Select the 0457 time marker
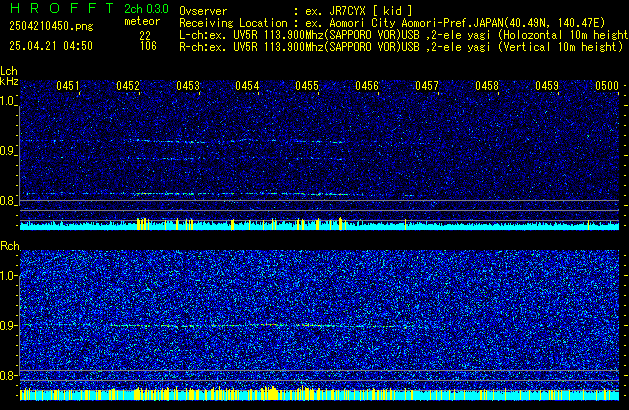629x410 pixels. (427, 86)
